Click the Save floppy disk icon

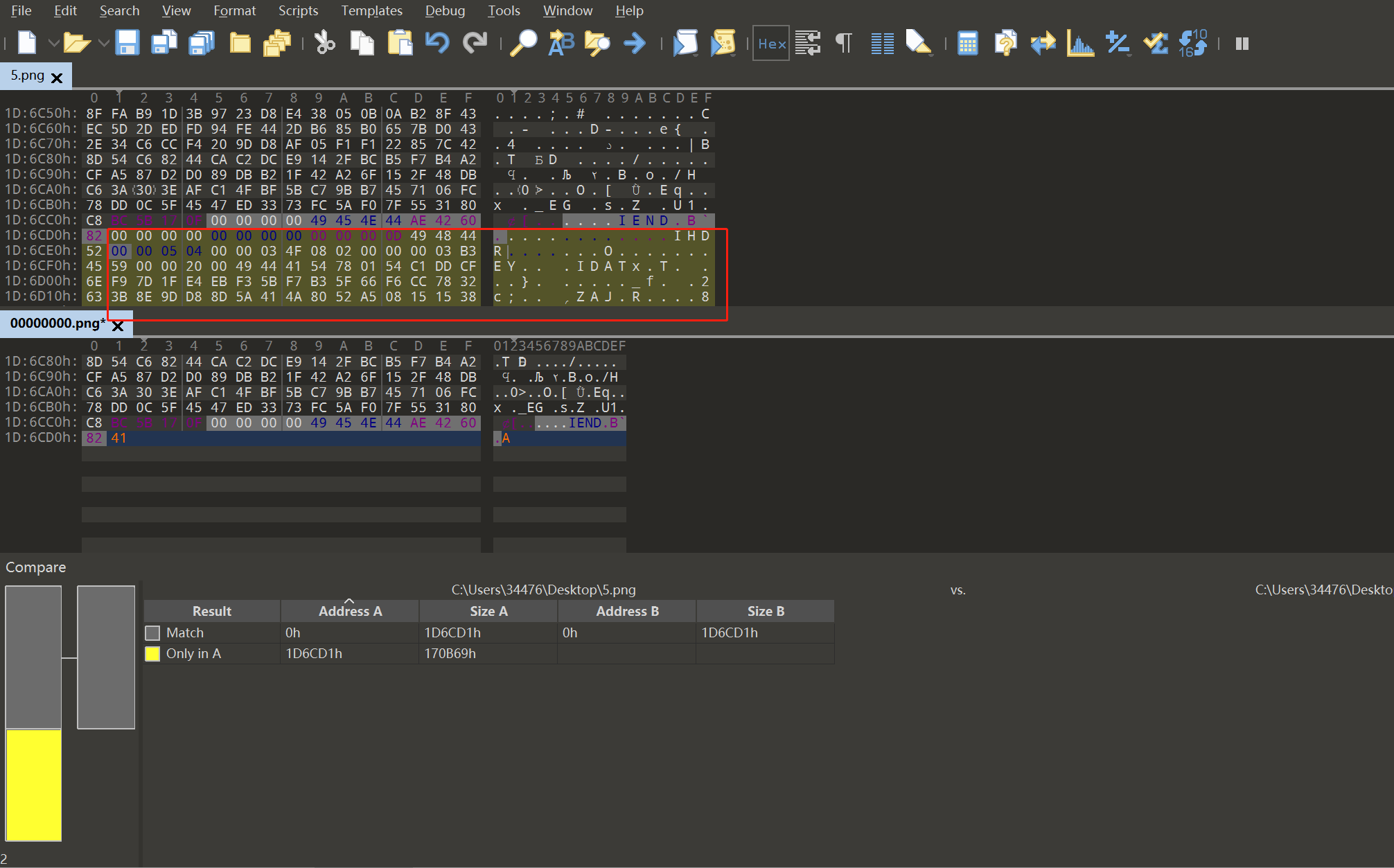127,43
